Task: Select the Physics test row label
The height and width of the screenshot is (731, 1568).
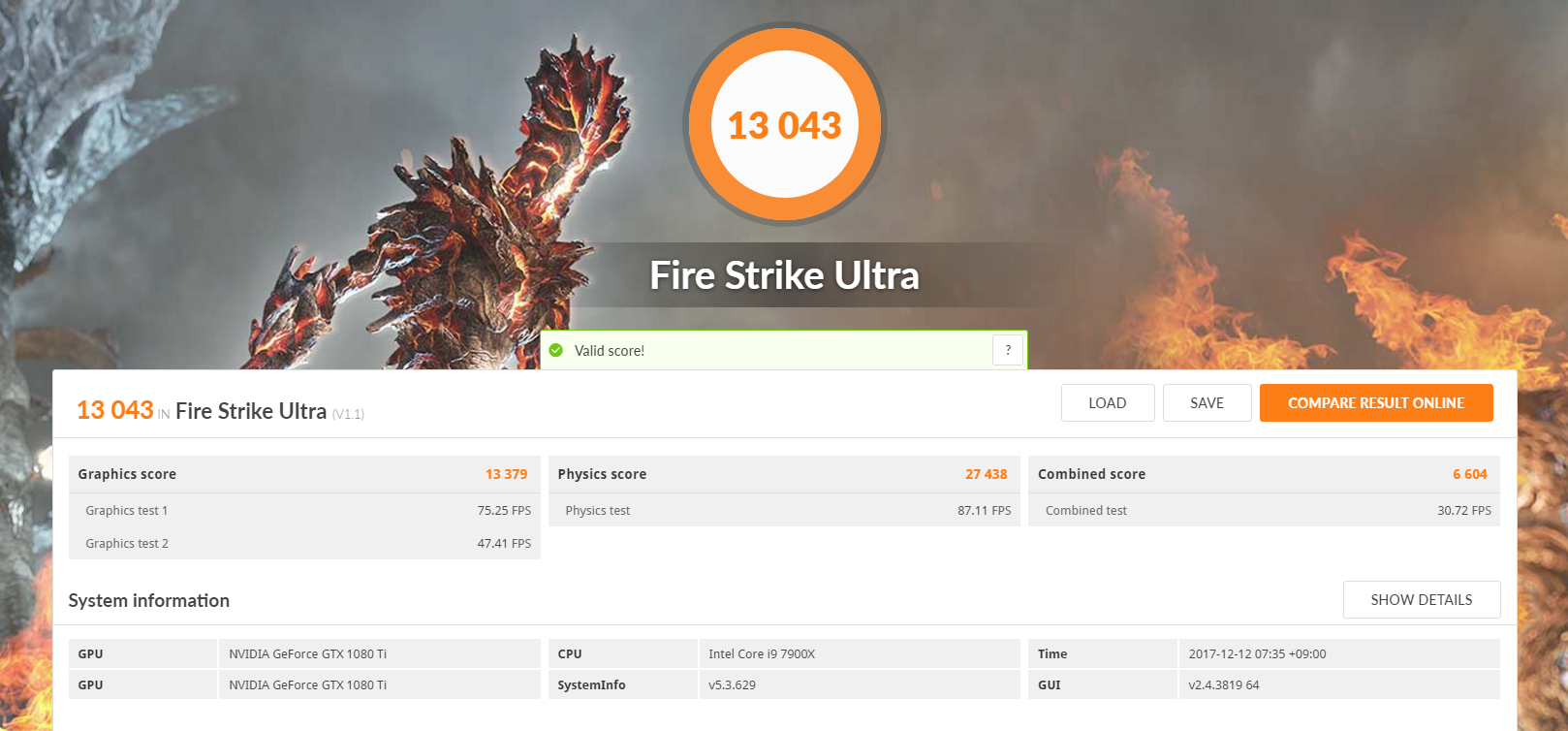Action: point(598,510)
